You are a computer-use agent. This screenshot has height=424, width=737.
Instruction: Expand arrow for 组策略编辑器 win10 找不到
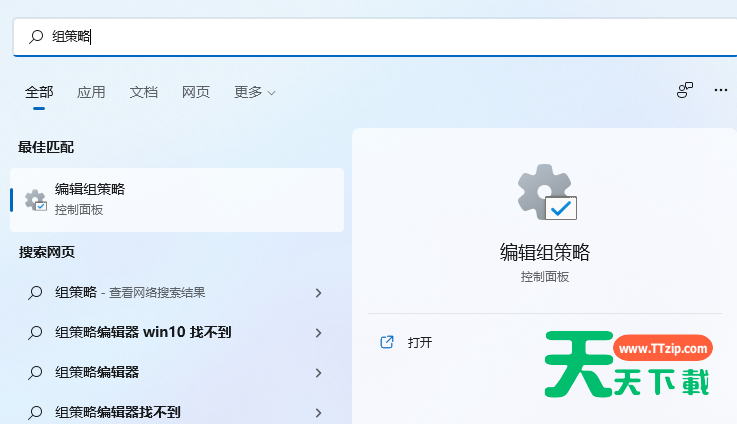pos(318,333)
